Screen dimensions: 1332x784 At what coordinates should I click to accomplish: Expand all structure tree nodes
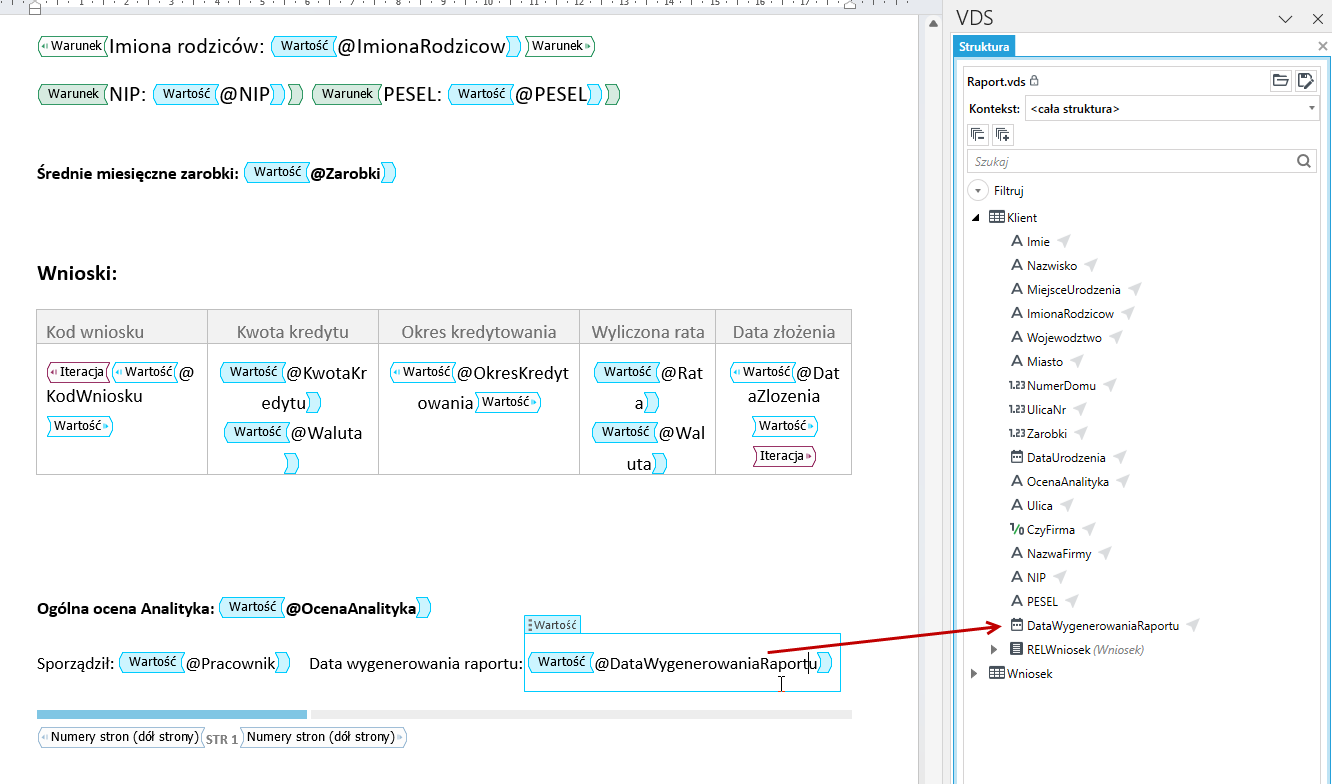[x=1002, y=135]
